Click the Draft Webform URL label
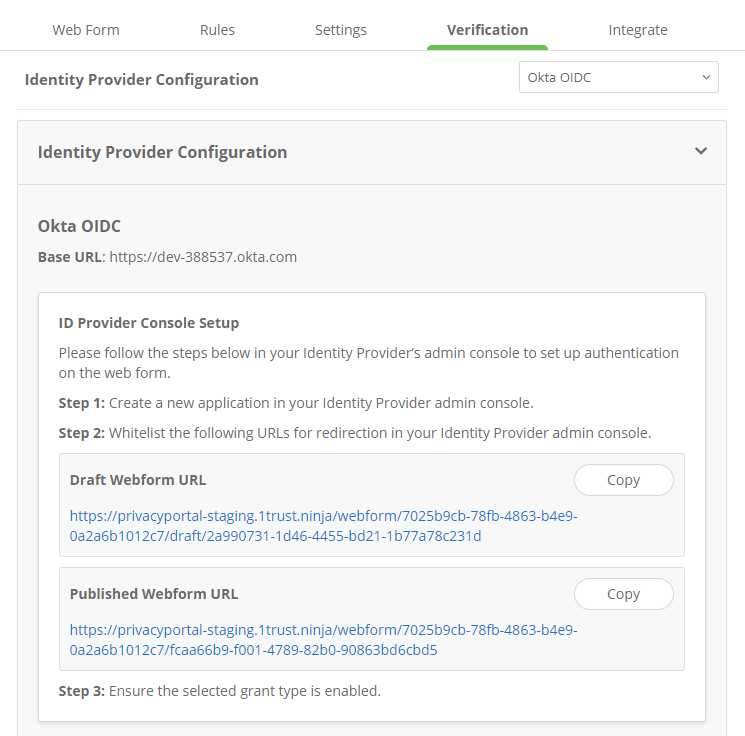 click(x=138, y=480)
